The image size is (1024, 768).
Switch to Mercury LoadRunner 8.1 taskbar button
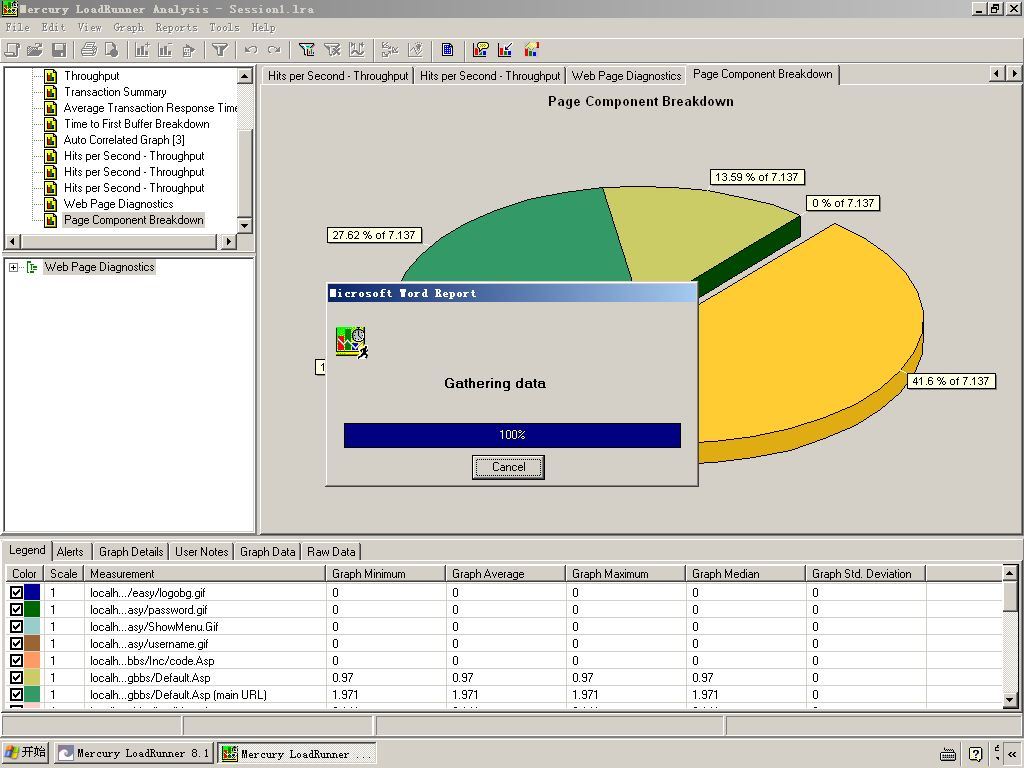134,753
